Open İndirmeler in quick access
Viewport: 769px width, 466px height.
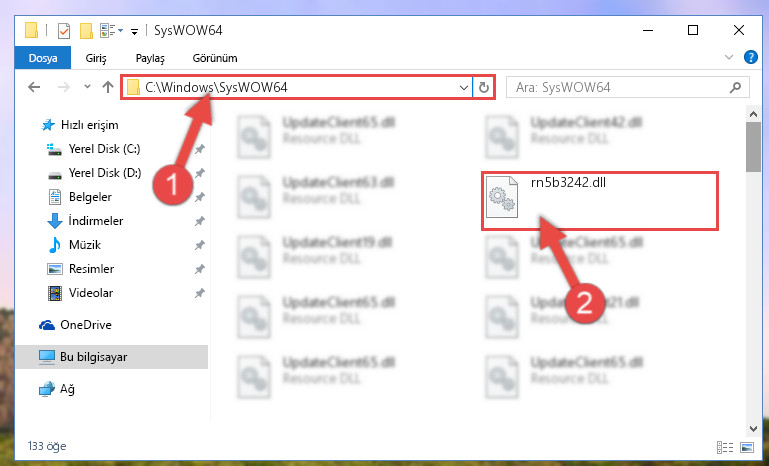[x=96, y=221]
